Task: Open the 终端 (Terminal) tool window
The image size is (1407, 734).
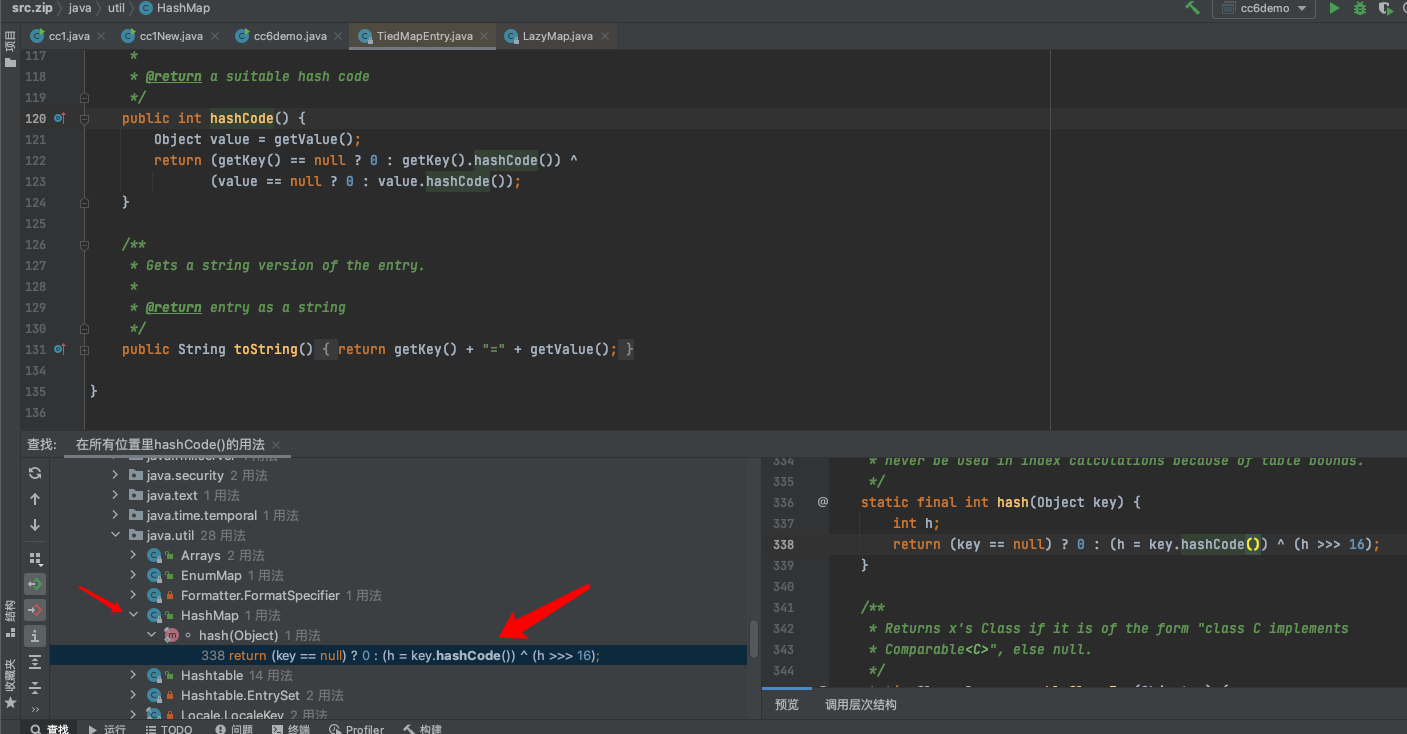Action: click(290, 728)
